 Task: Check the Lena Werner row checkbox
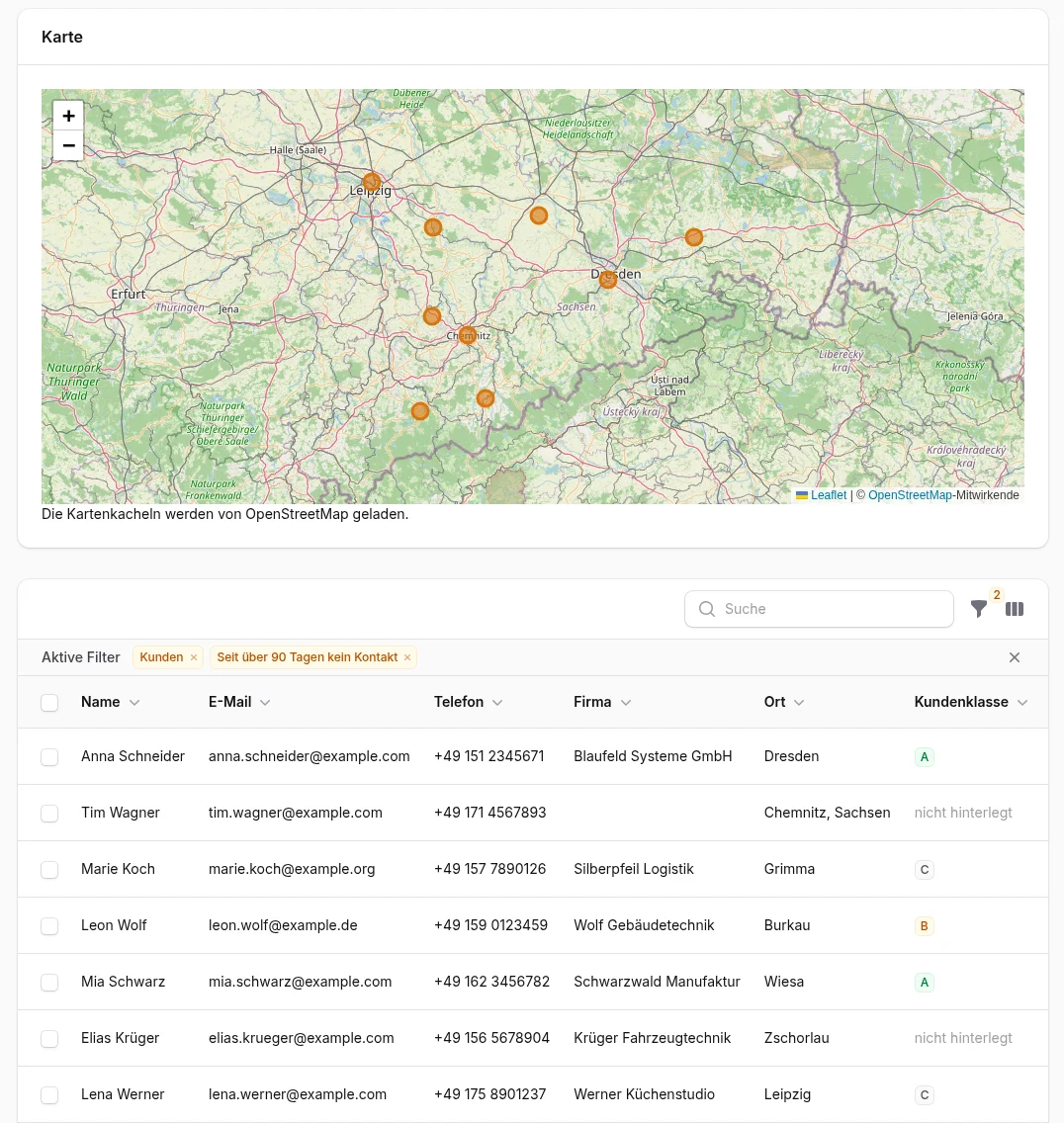point(49,1095)
